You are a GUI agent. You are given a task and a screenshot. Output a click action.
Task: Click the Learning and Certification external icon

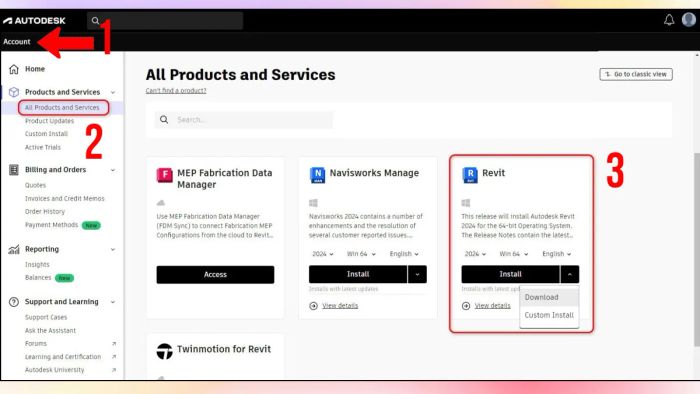click(x=114, y=357)
